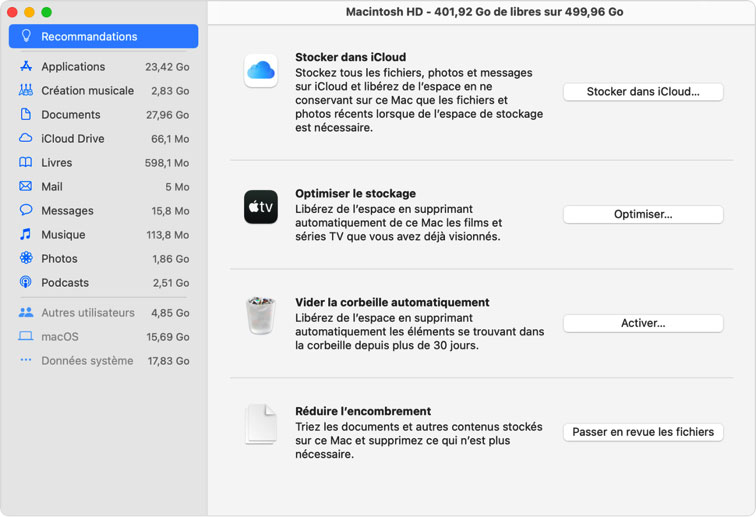Open the Livres category

click(103, 163)
